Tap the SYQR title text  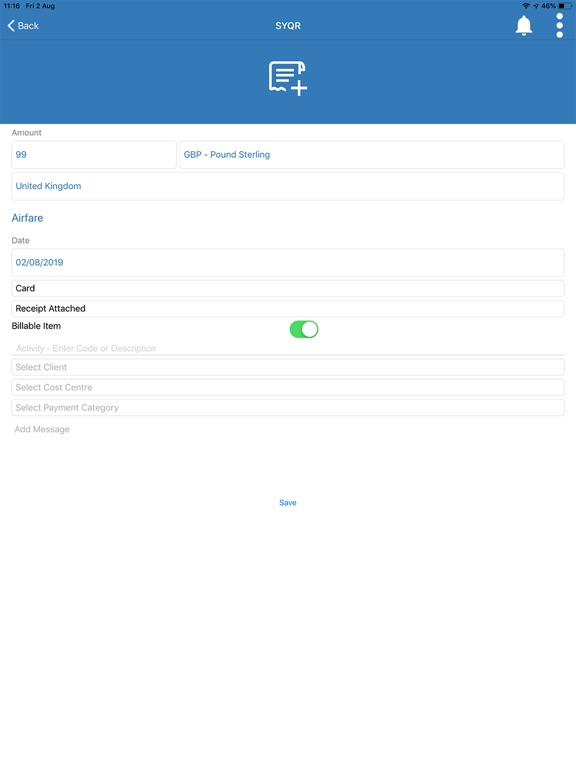(288, 26)
